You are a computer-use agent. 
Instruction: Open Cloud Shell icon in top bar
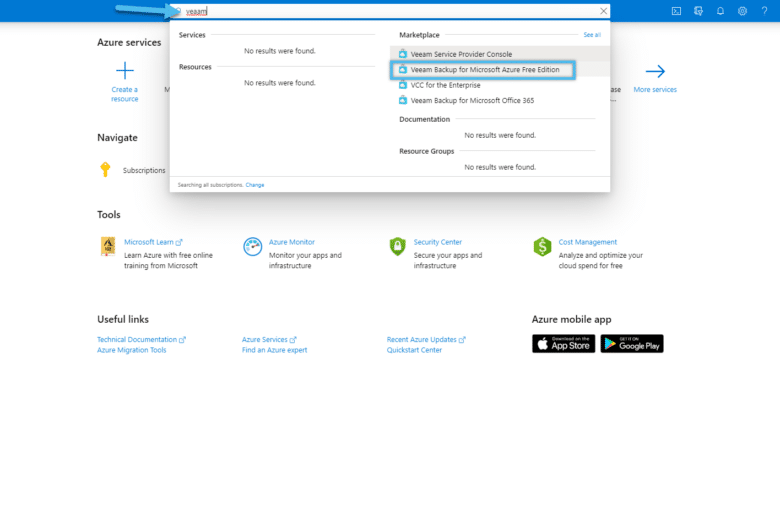tap(676, 11)
